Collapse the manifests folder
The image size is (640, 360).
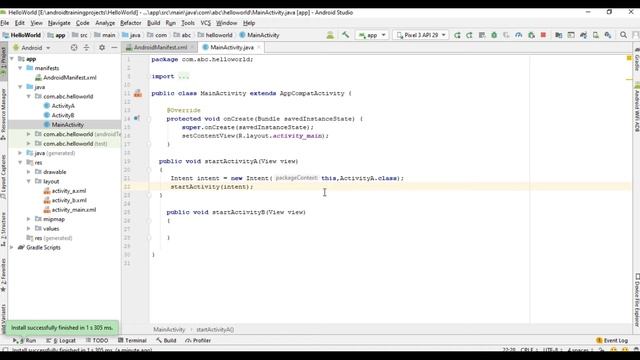pos(20,68)
